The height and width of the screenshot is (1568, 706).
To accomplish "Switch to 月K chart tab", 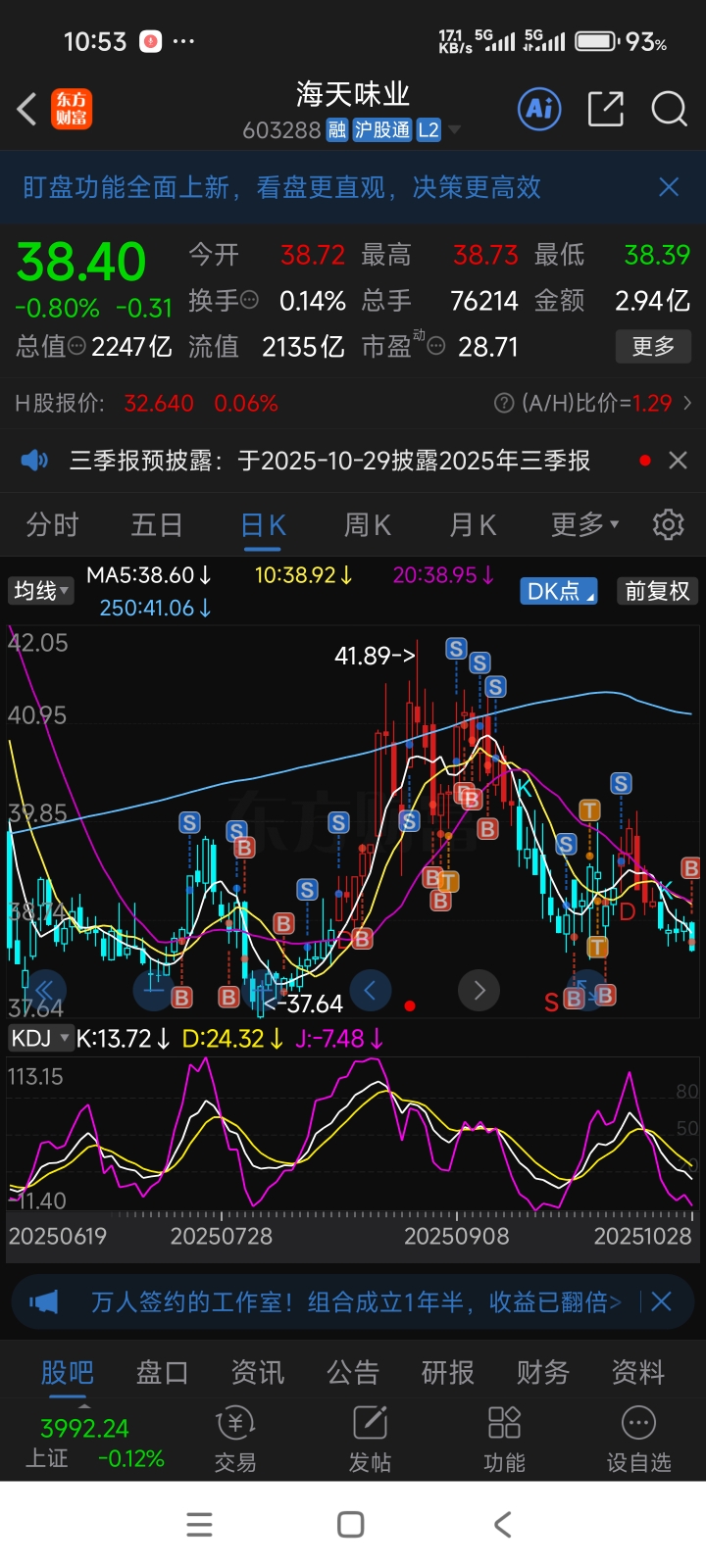I will click(473, 524).
